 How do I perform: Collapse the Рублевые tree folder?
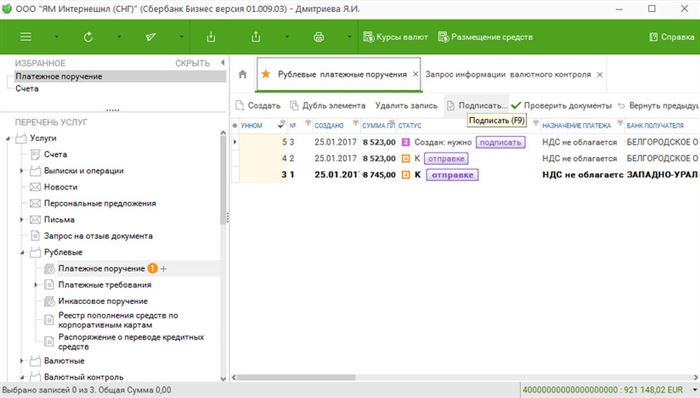(22, 253)
